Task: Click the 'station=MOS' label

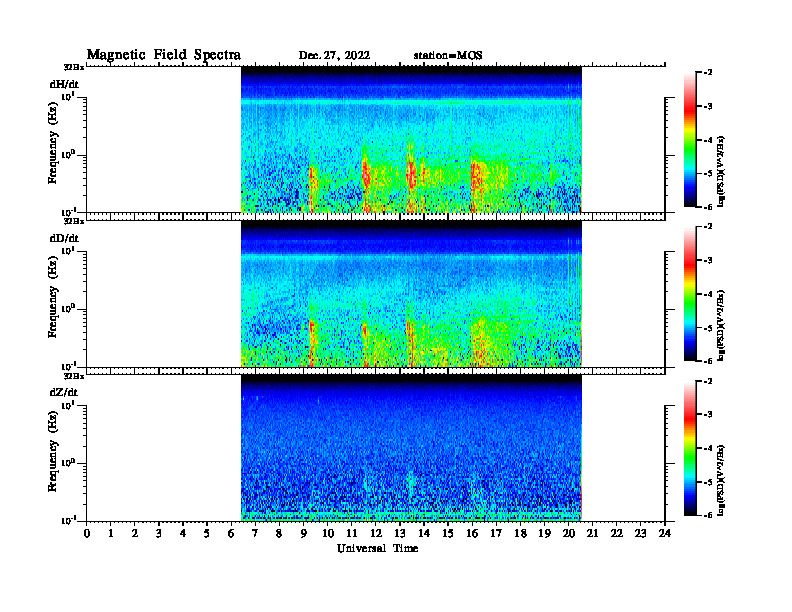Action: click(448, 56)
